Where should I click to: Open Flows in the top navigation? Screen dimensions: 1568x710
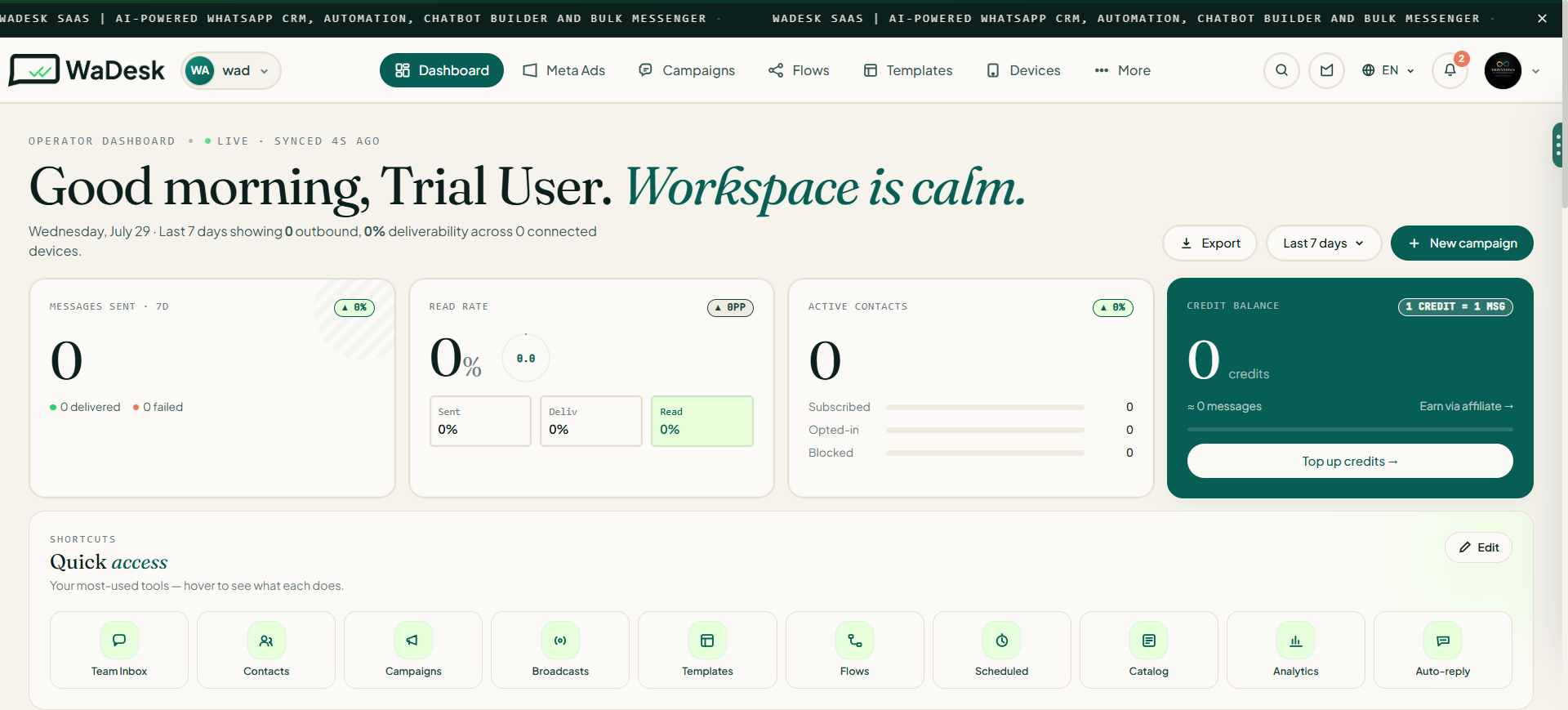coord(799,70)
